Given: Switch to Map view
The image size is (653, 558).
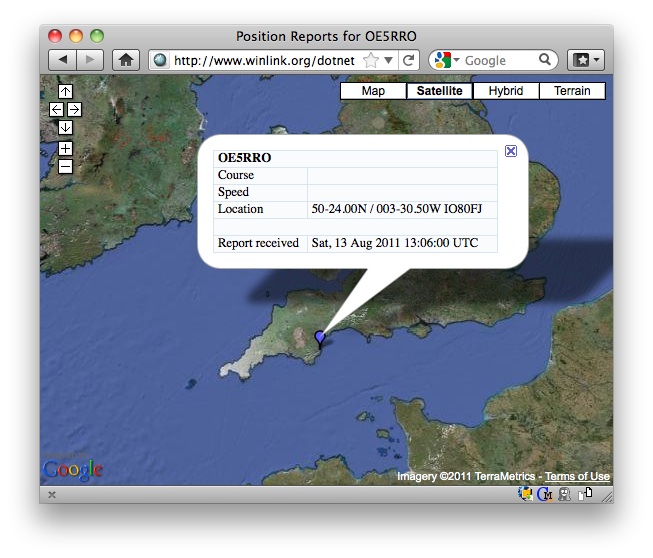Looking at the screenshot, I should pyautogui.click(x=373, y=91).
